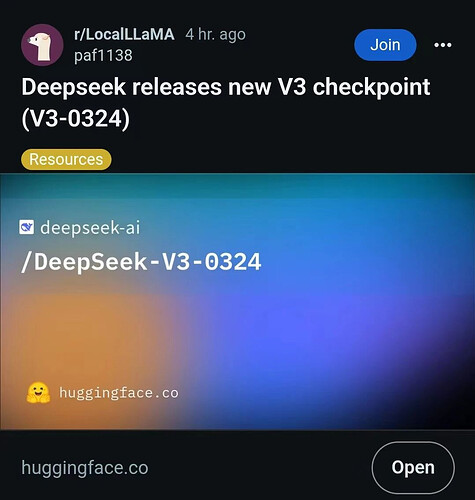Join the r/LocalLLaMA community
The width and height of the screenshot is (475, 500).
(x=385, y=45)
